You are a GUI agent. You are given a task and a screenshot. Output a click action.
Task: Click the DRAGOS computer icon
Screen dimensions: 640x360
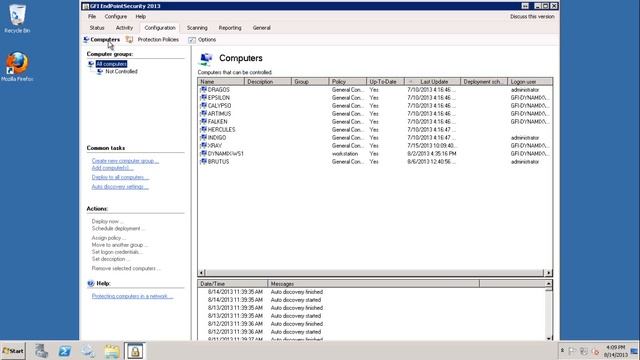[x=203, y=89]
